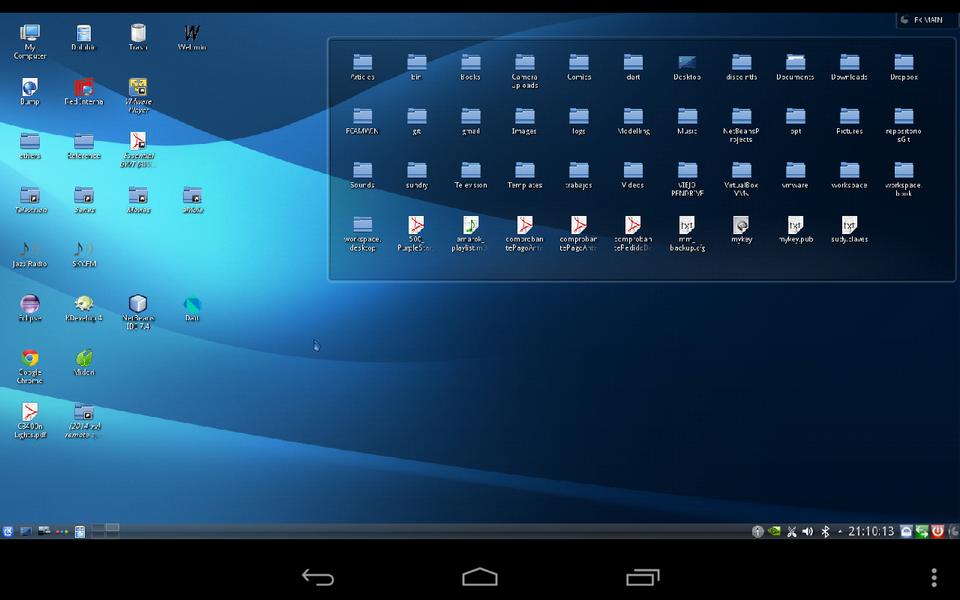The image size is (960, 600).
Task: Open the Dolphin file manager icon
Action: point(84,35)
